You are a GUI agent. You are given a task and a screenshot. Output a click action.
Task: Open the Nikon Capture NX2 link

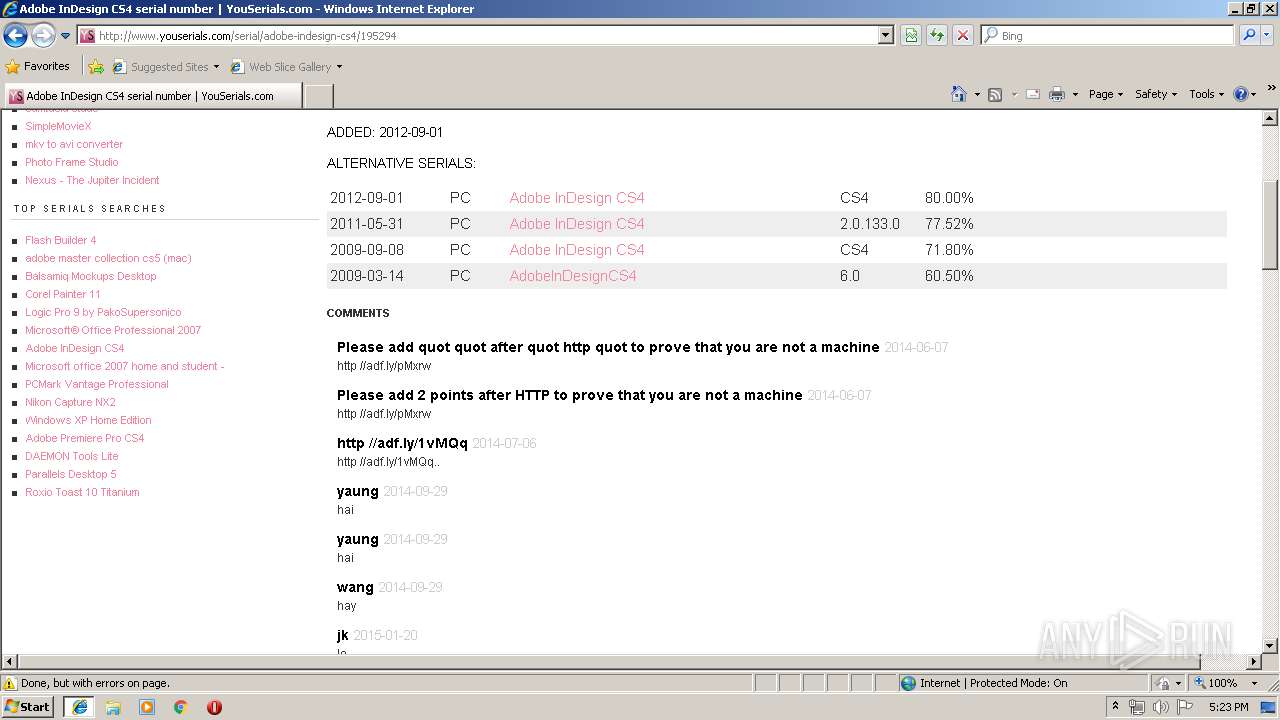(70, 402)
